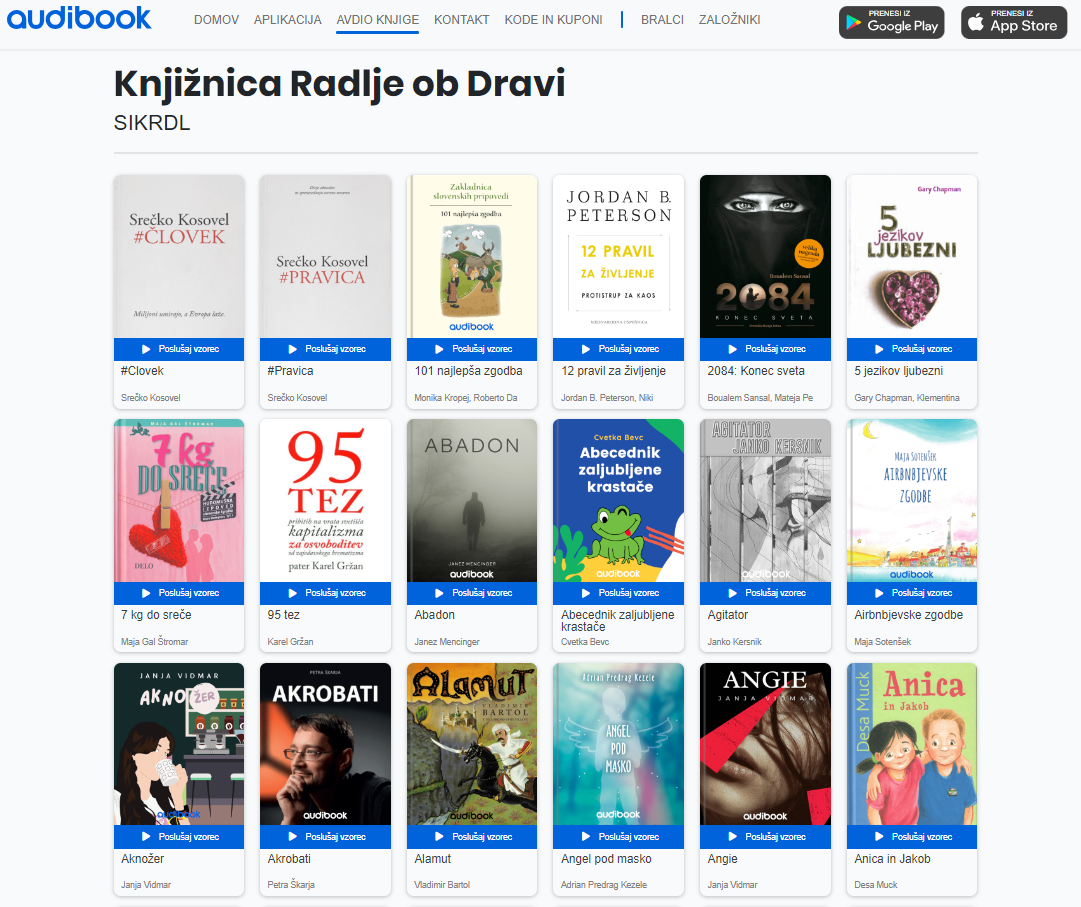Click author text 'Jordan B. Peterson, Niki'

tap(607, 398)
